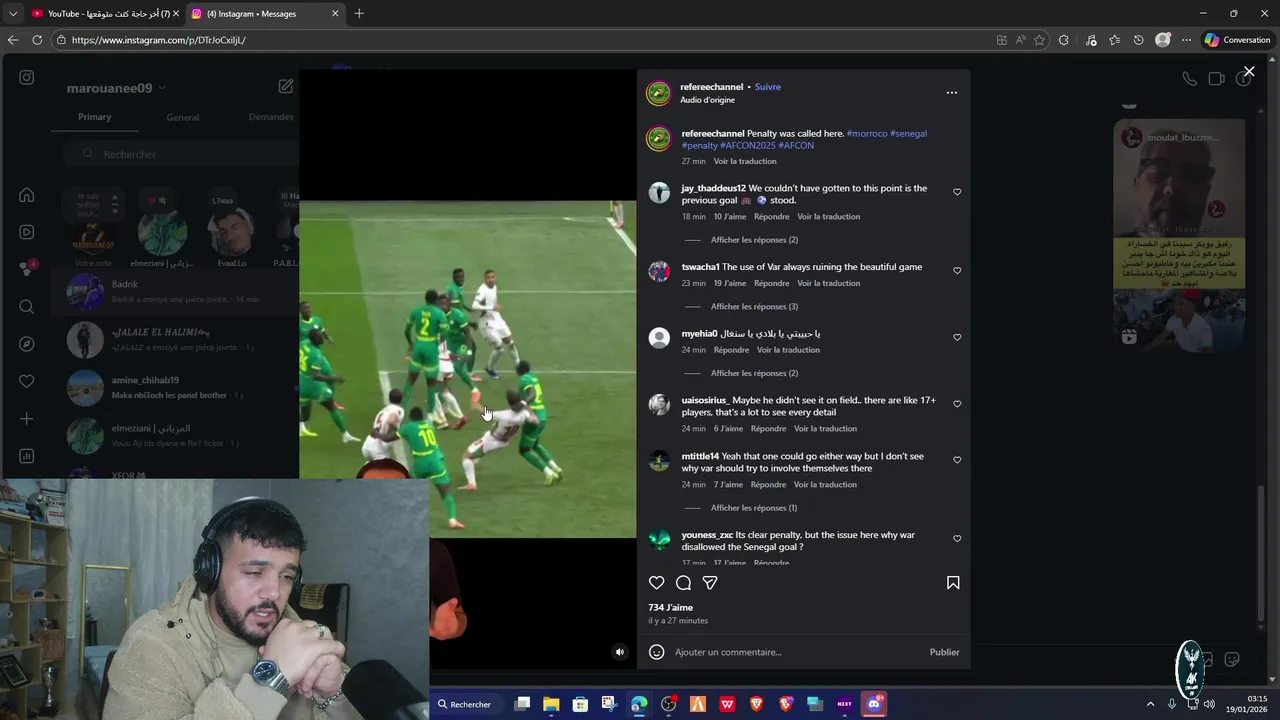Screen dimensions: 1280x720
Task: Expand the 3 replies under tswacha1's comment
Action: pyautogui.click(x=754, y=307)
